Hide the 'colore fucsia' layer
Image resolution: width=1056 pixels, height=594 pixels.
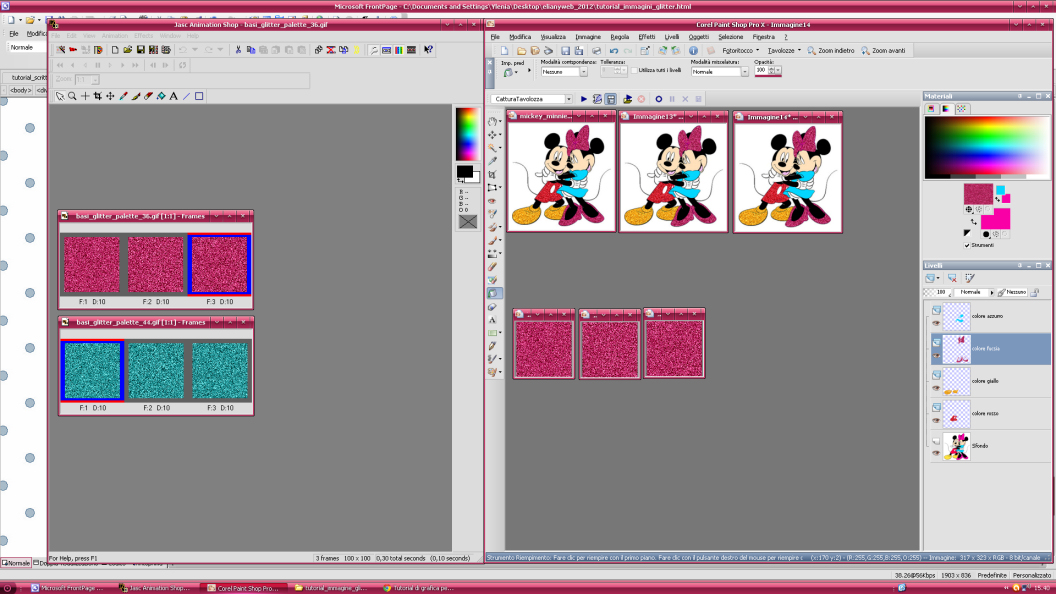click(x=936, y=356)
